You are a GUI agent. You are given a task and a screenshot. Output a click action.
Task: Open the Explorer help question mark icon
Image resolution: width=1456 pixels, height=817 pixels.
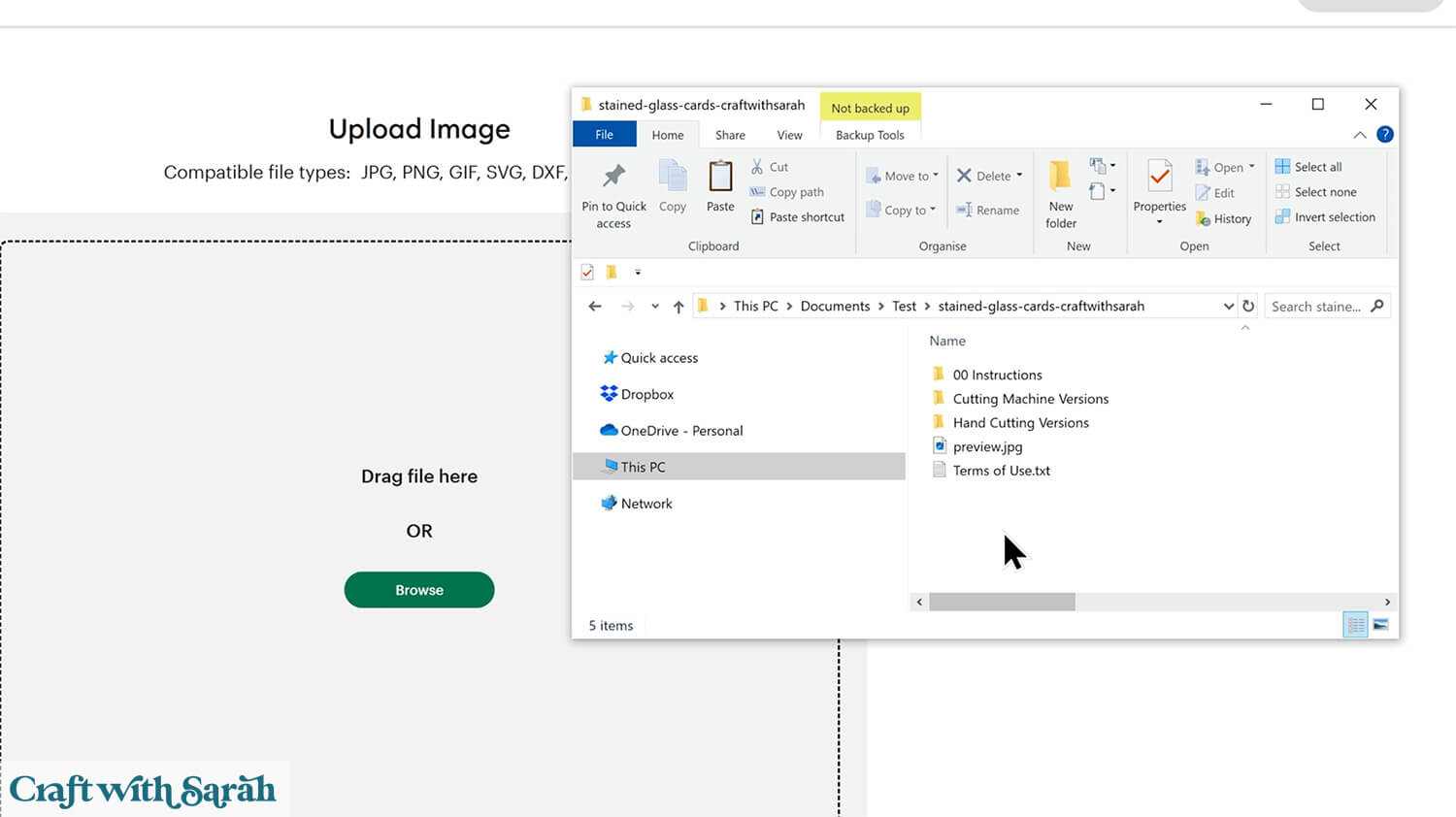pos(1385,135)
